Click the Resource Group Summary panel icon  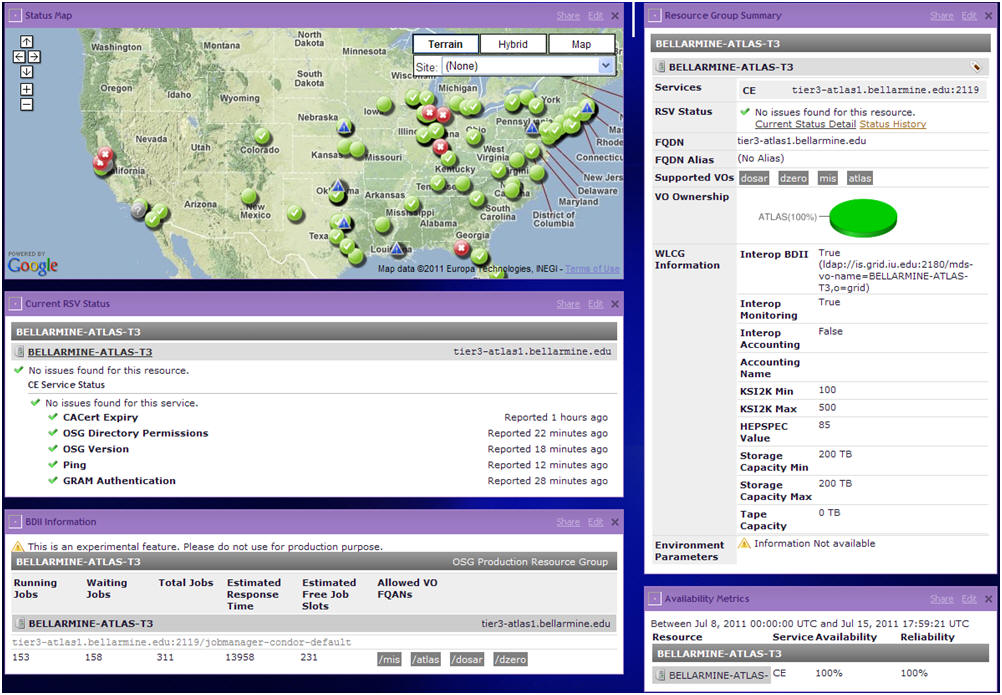point(654,15)
